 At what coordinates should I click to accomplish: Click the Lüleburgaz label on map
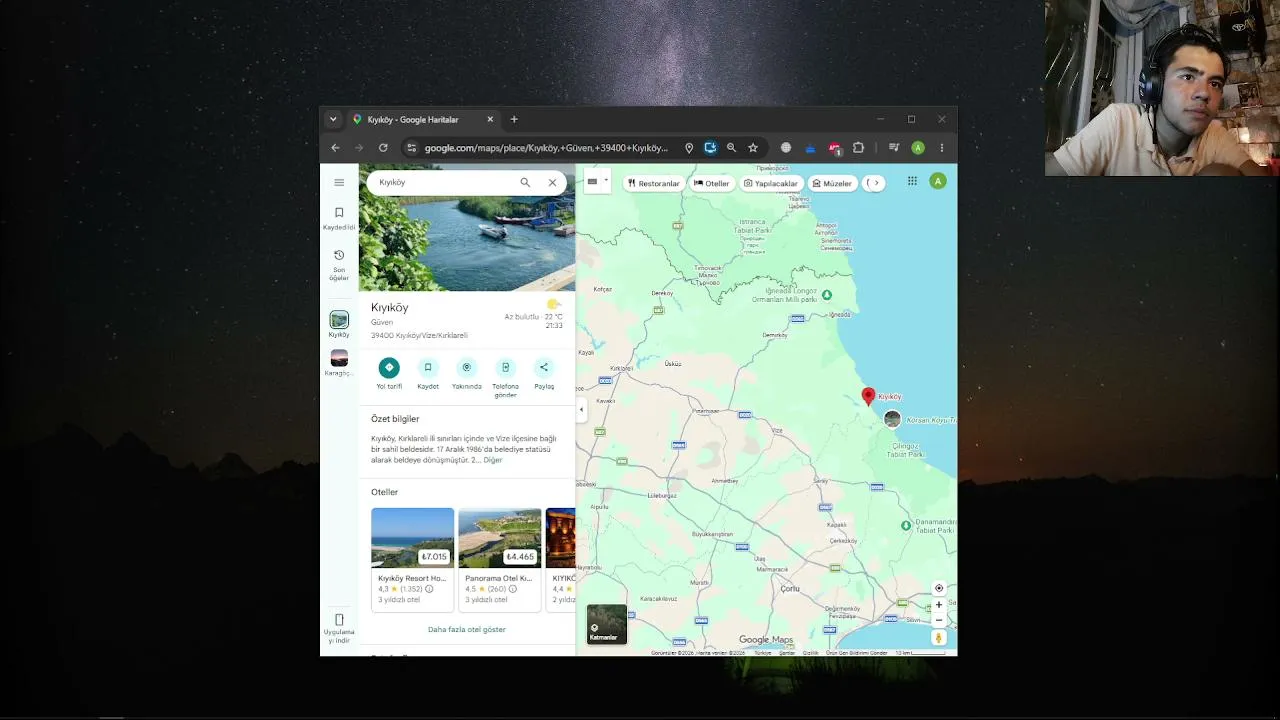tap(663, 495)
